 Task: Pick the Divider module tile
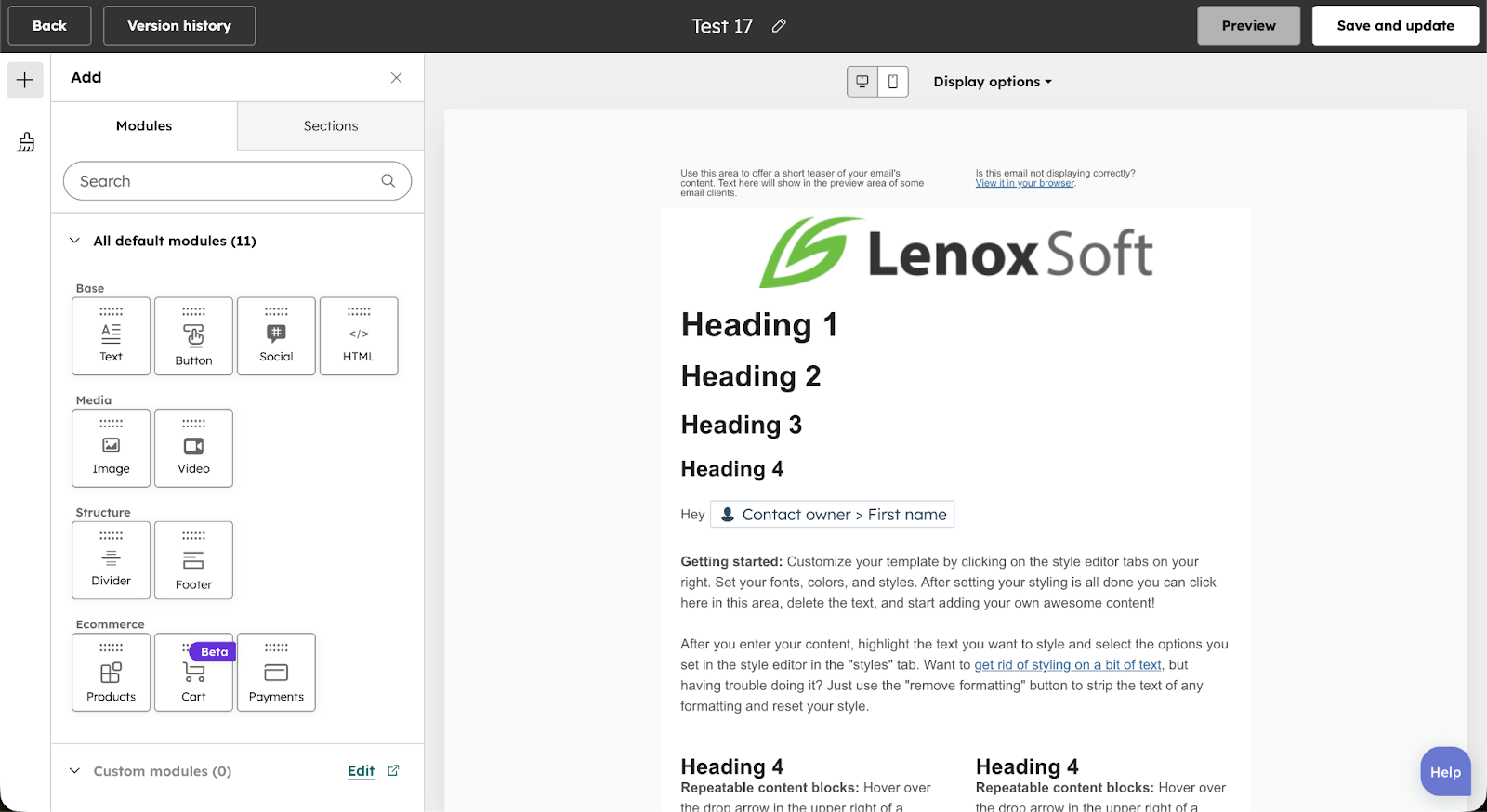(x=111, y=560)
